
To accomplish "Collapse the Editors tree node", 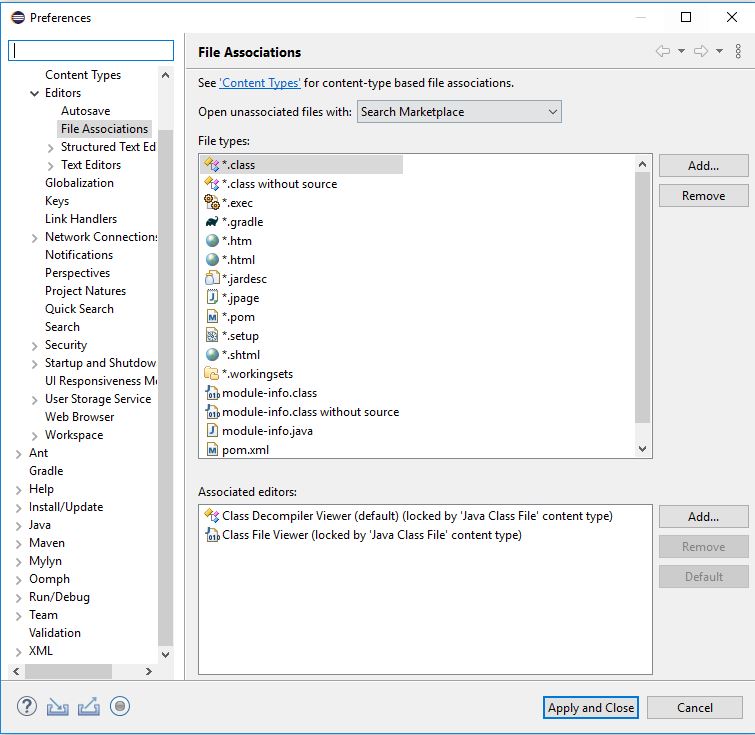I will 35,93.
